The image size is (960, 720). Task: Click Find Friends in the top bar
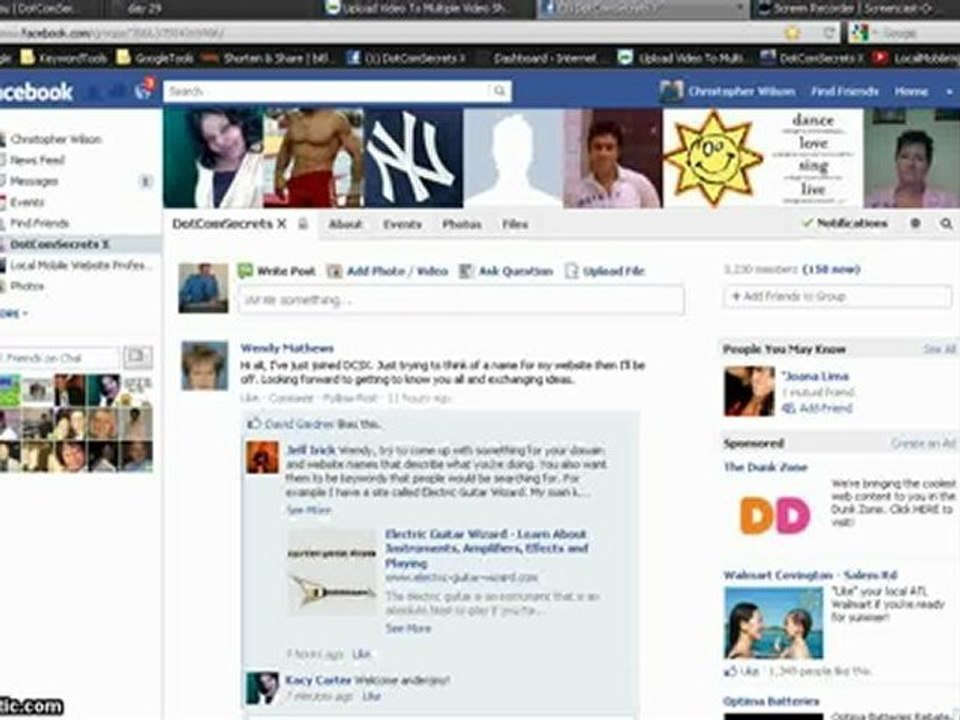point(844,91)
